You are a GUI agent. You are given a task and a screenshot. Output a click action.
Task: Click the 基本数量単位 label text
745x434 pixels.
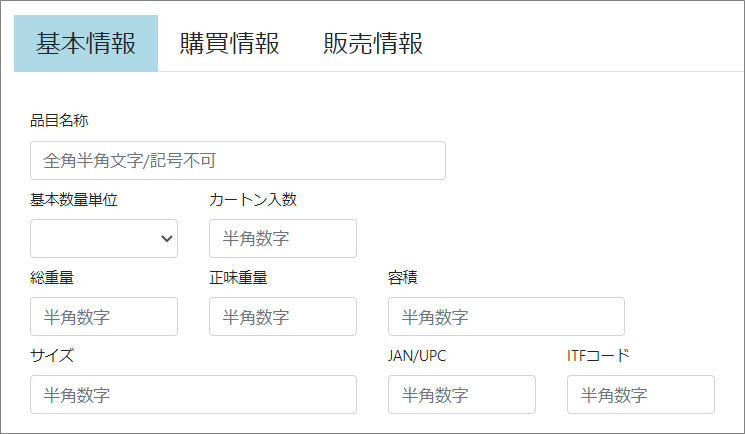[74, 199]
